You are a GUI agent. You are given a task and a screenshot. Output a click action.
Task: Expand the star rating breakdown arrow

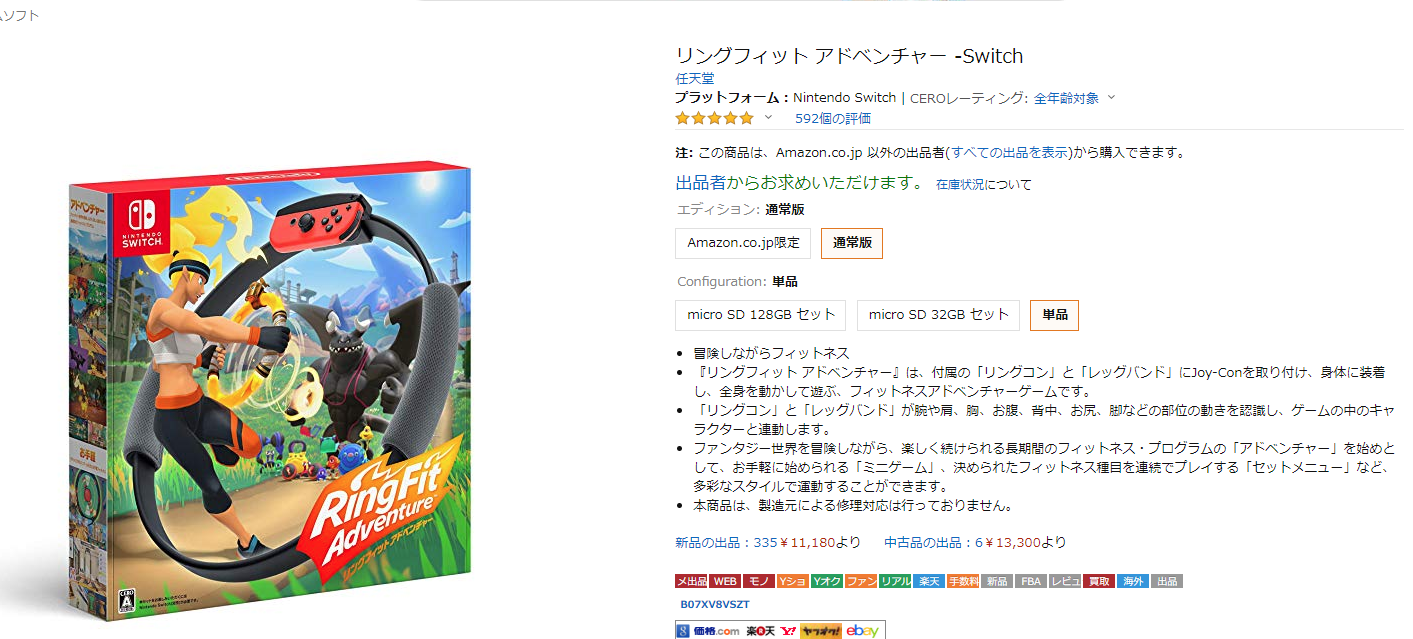click(769, 117)
